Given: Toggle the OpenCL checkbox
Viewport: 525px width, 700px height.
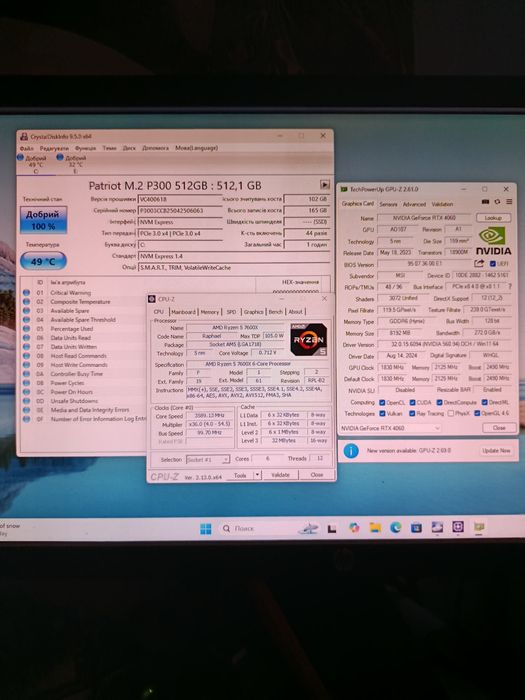Looking at the screenshot, I should click(x=382, y=402).
